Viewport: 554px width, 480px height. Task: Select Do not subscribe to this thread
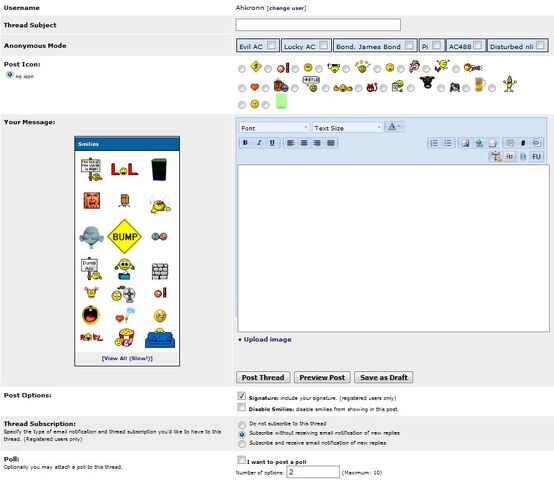(242, 425)
